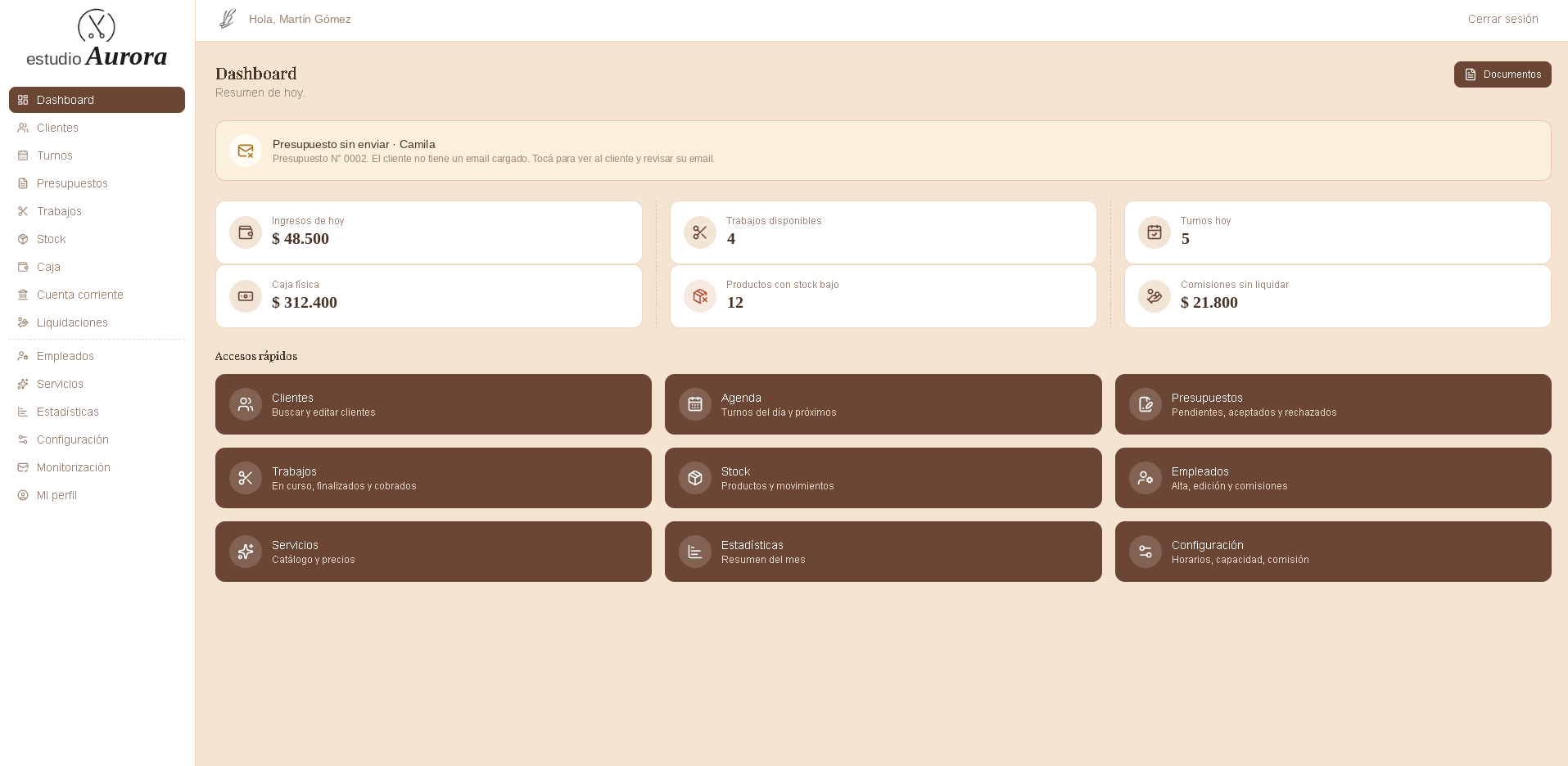Click the "Hola, Martín Gómez" greeting text
This screenshot has height=766, width=1568.
pyautogui.click(x=300, y=19)
